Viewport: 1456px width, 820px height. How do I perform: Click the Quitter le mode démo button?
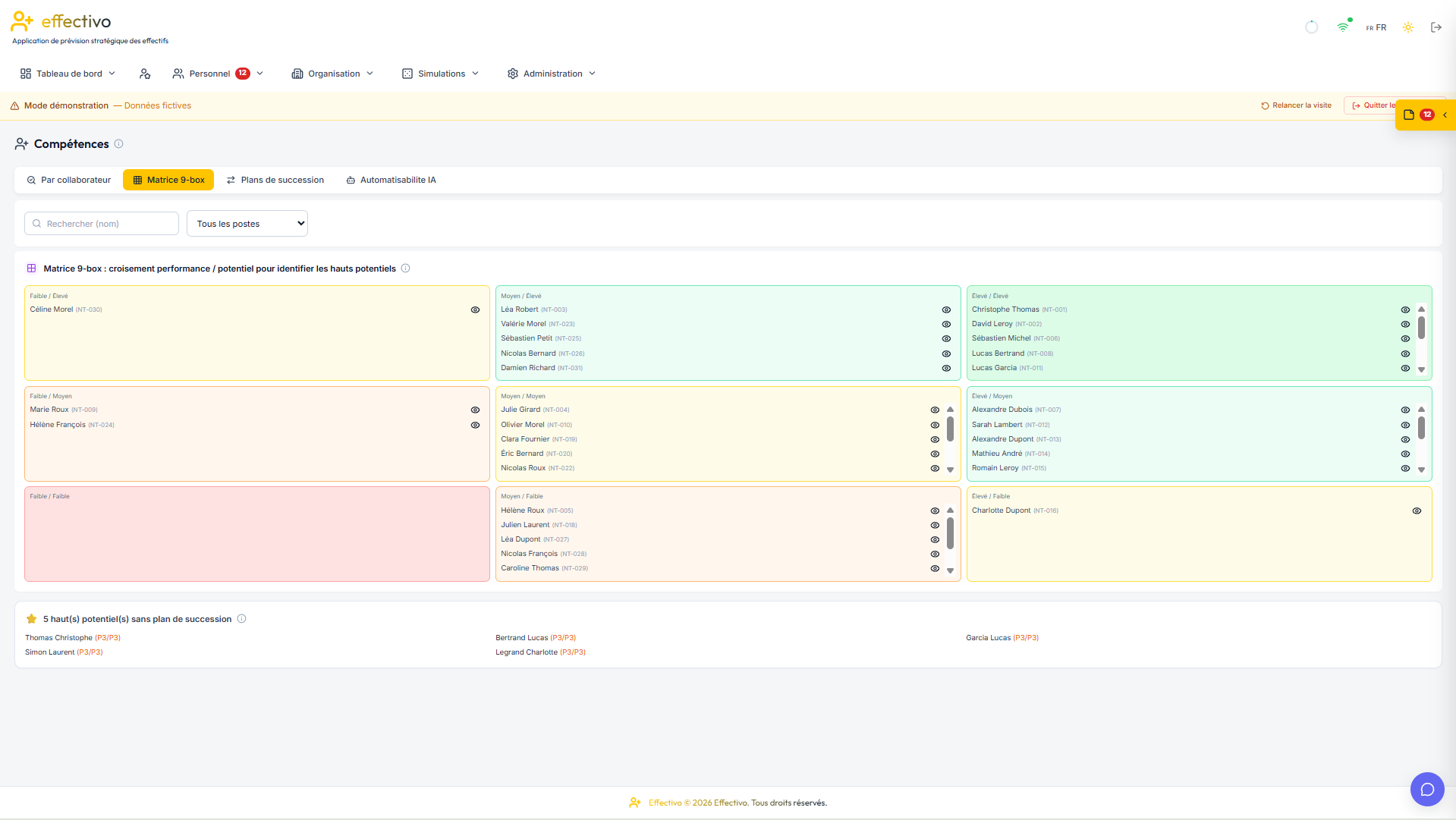(1370, 106)
